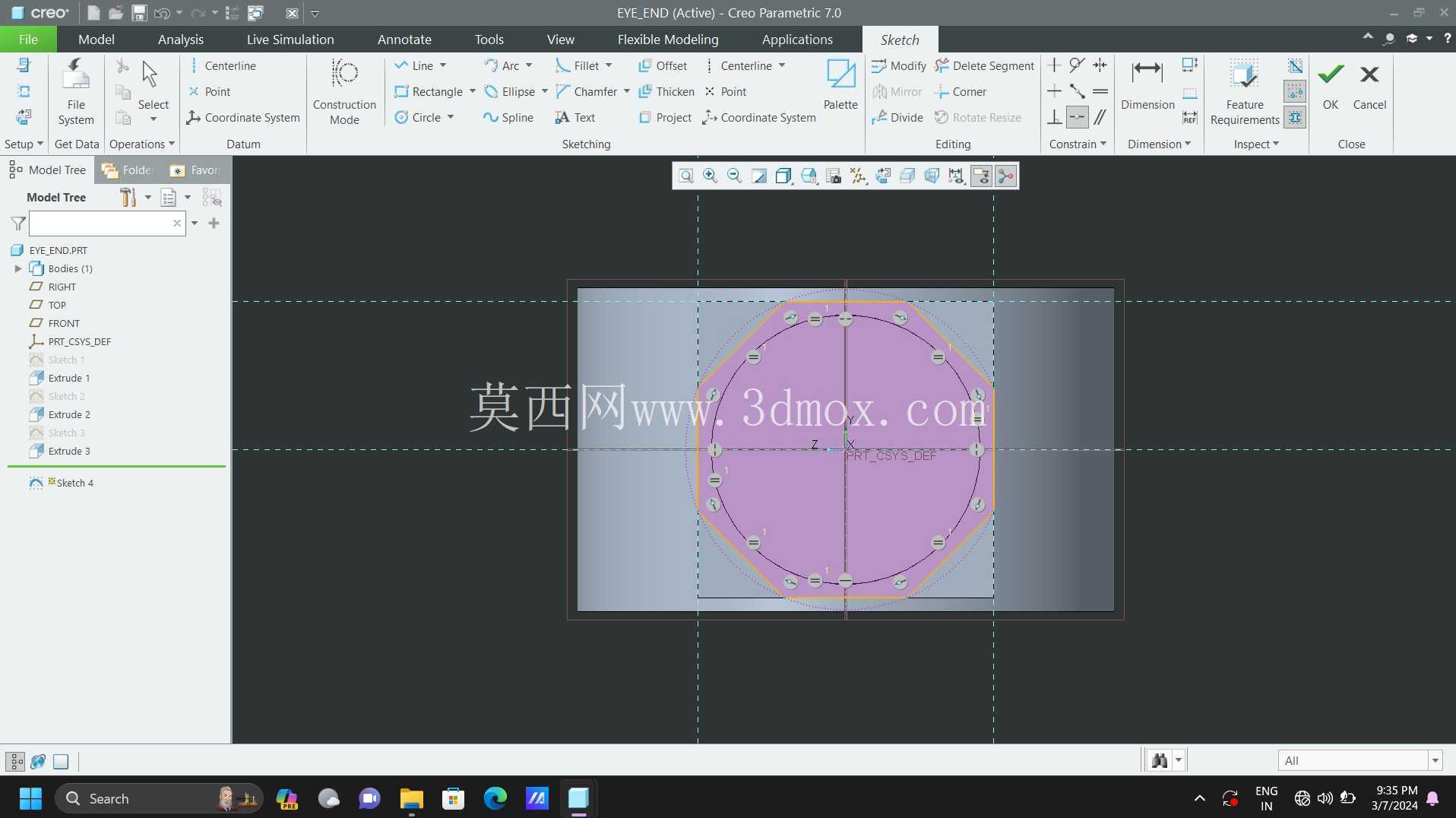The image size is (1456, 818).
Task: Open the Folder browser tab
Action: click(x=128, y=170)
